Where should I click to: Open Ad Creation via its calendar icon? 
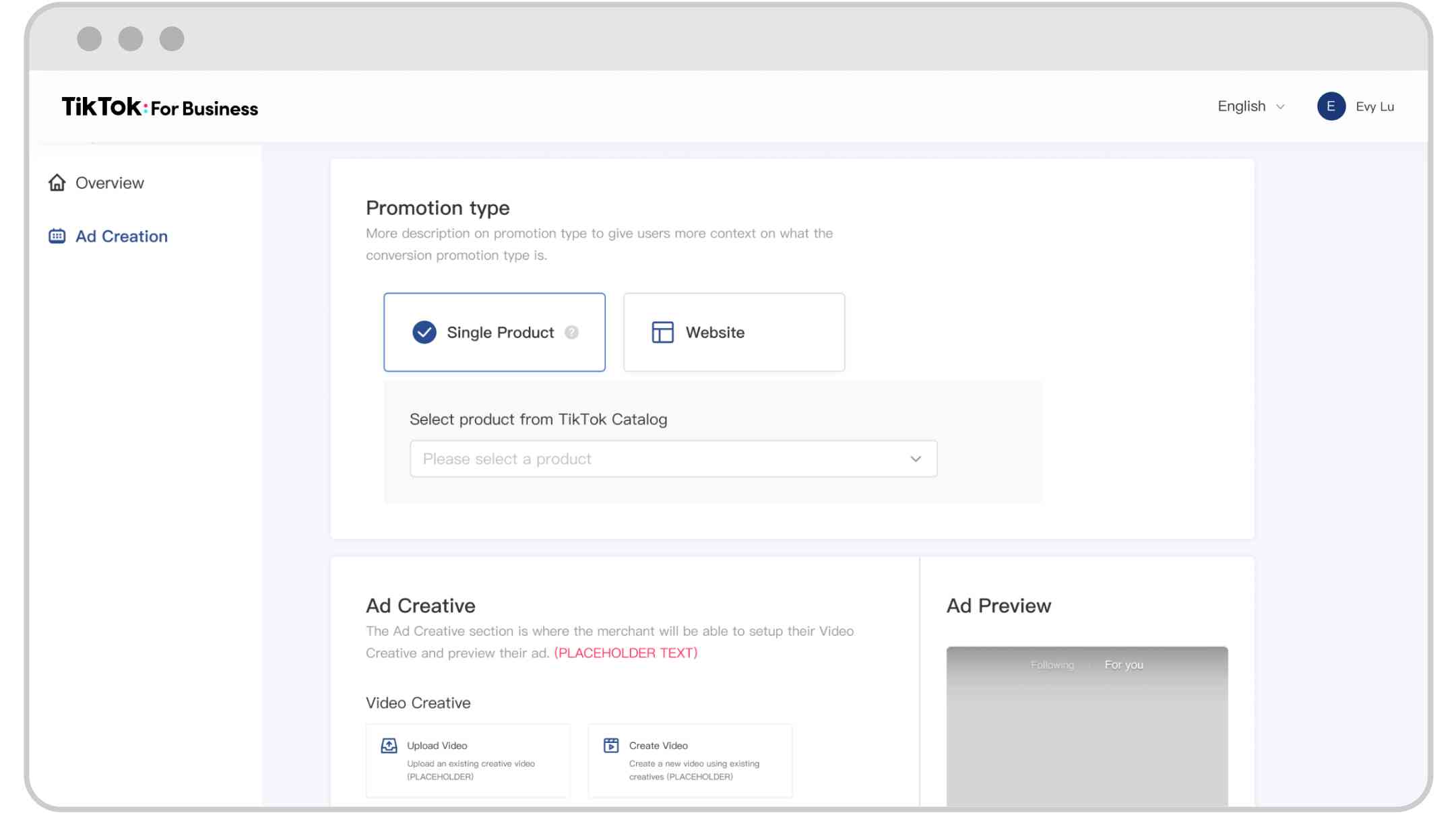point(57,236)
